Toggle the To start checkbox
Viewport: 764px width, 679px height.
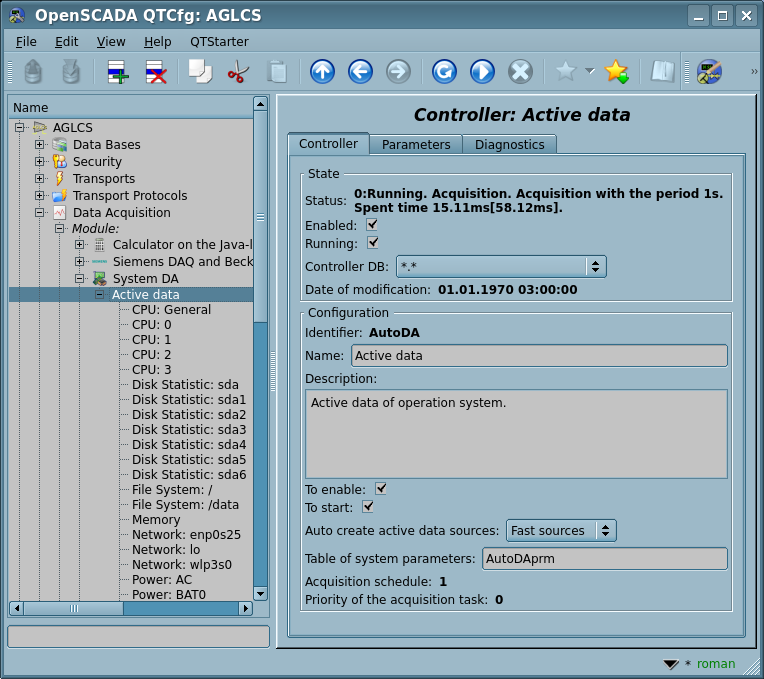(x=368, y=507)
